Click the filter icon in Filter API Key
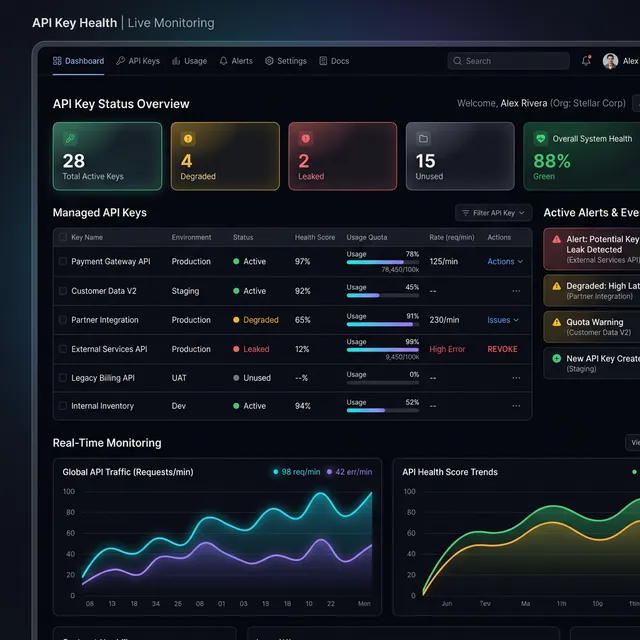The image size is (640, 640). pos(465,213)
